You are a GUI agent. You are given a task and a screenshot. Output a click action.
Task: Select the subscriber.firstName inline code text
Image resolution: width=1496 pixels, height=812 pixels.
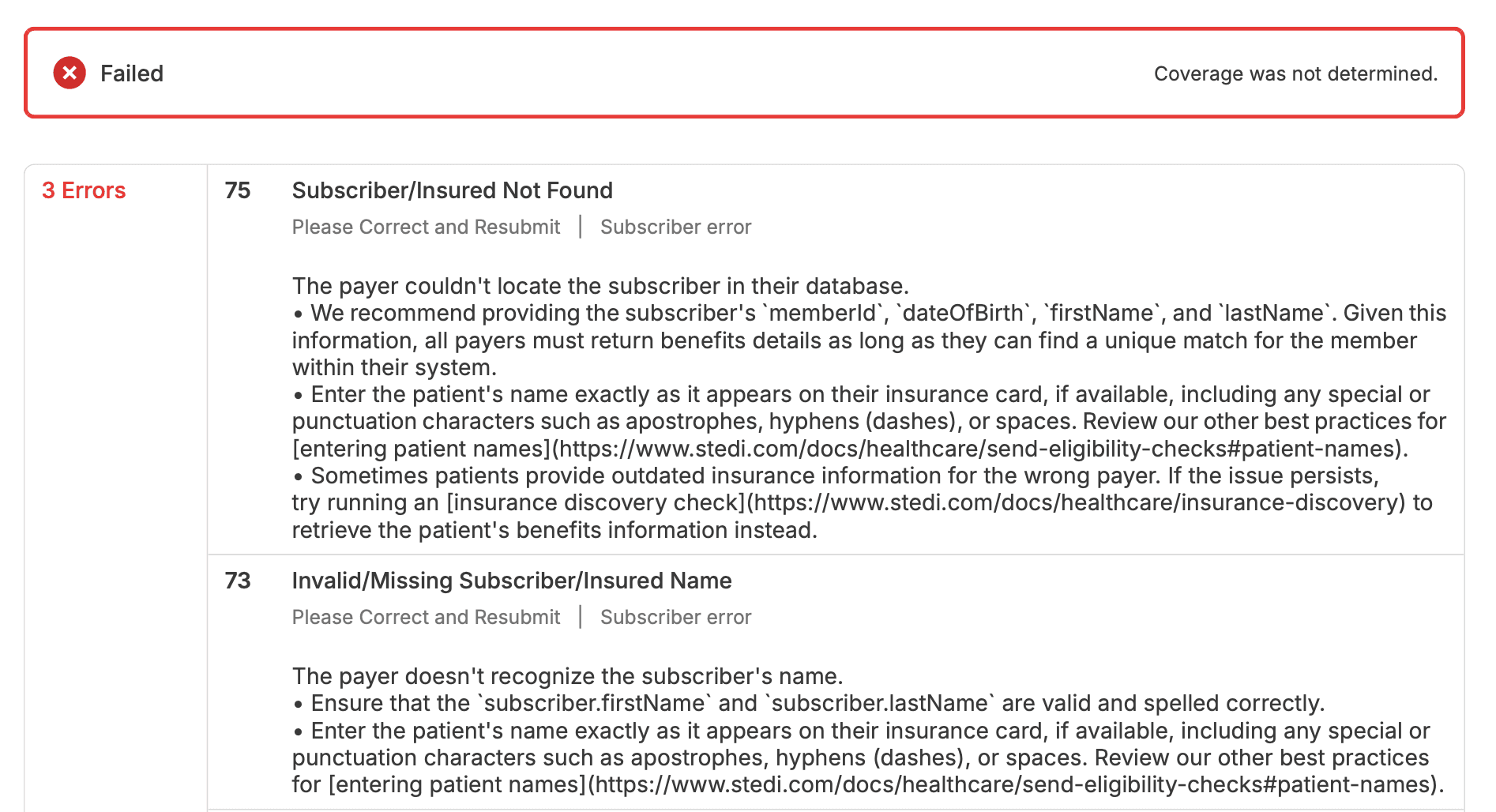(595, 703)
